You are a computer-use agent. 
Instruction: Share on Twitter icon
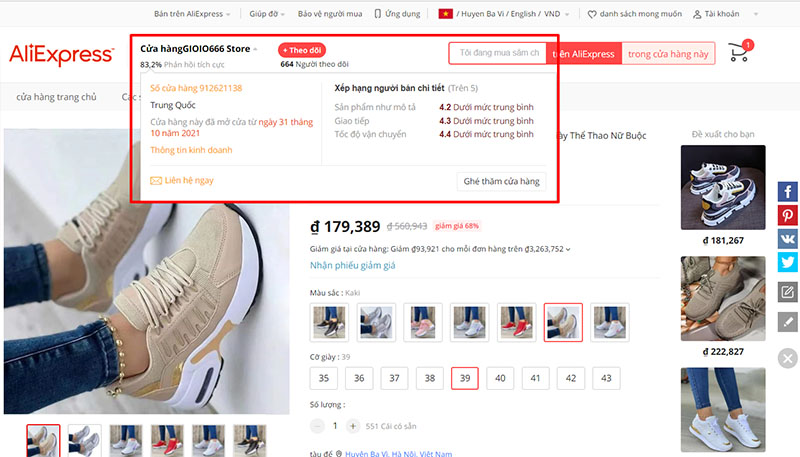click(787, 262)
